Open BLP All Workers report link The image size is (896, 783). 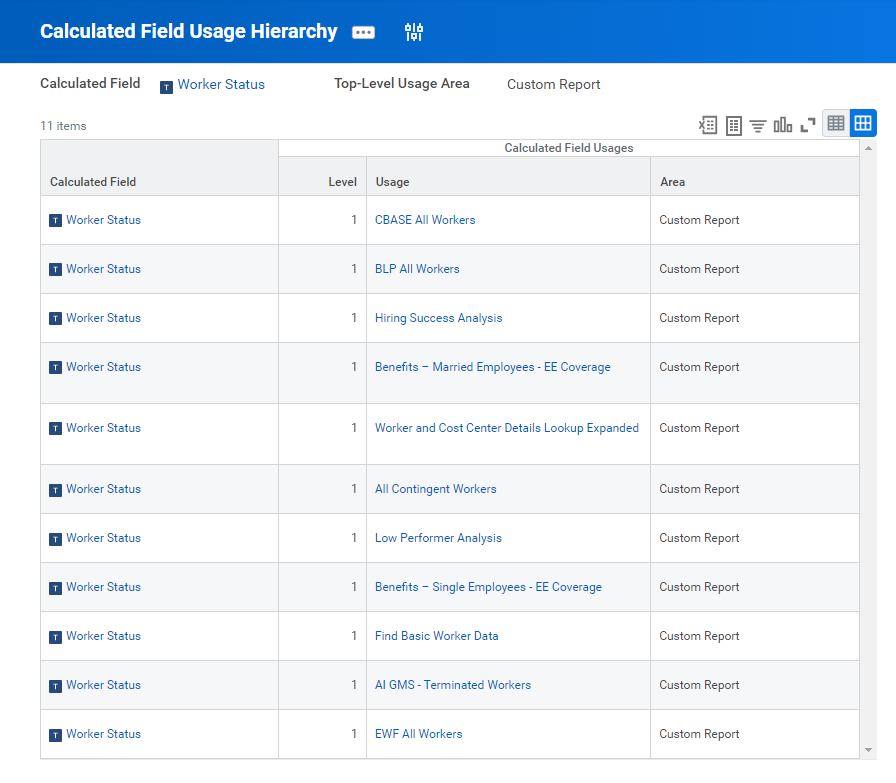[x=417, y=269]
